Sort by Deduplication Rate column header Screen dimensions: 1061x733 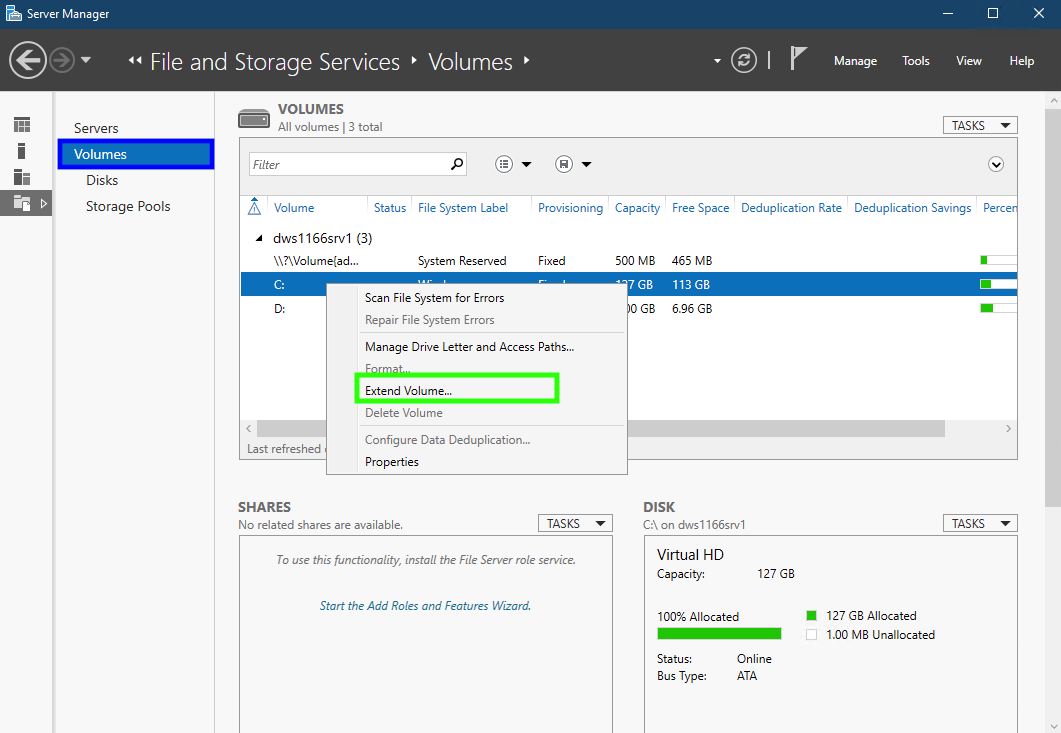pyautogui.click(x=791, y=208)
